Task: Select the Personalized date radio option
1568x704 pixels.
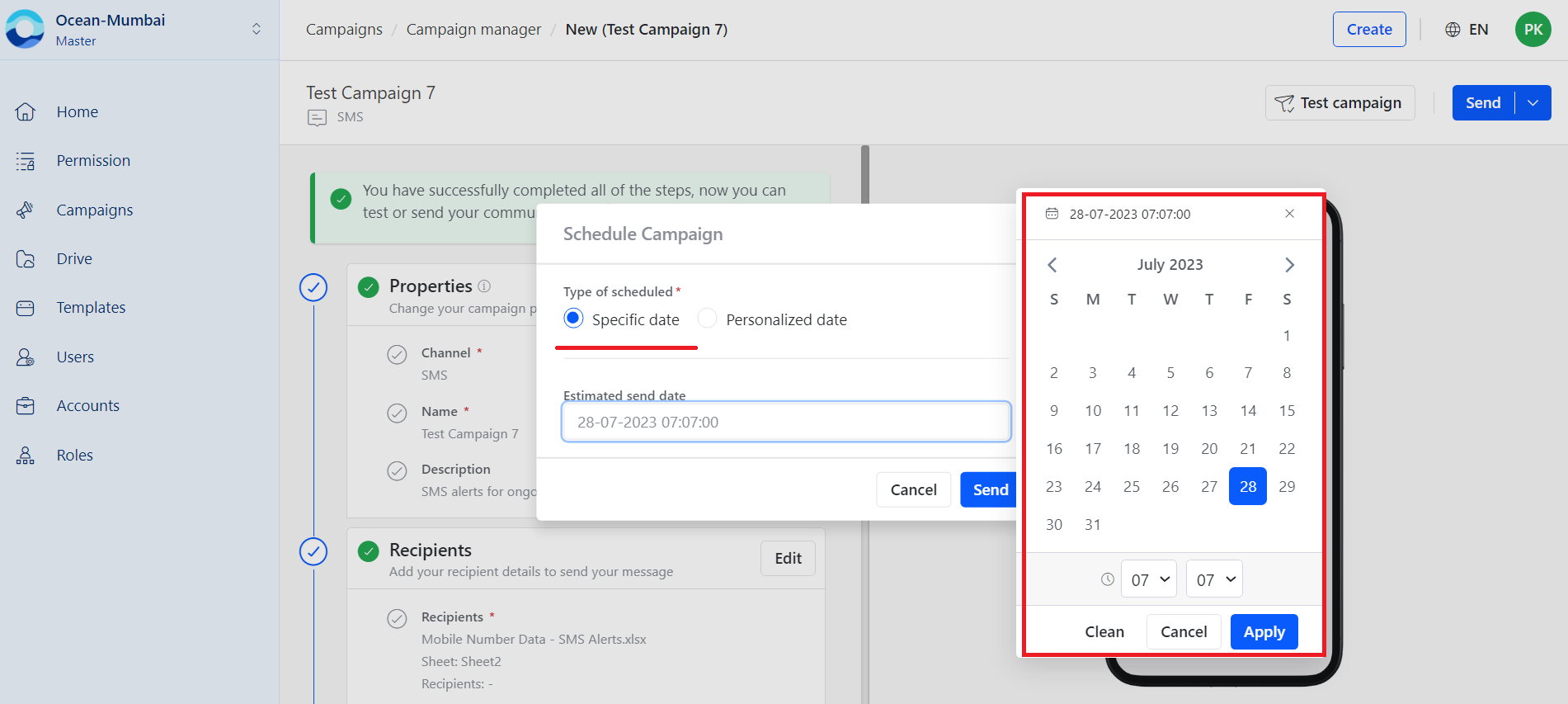Action: 707,319
